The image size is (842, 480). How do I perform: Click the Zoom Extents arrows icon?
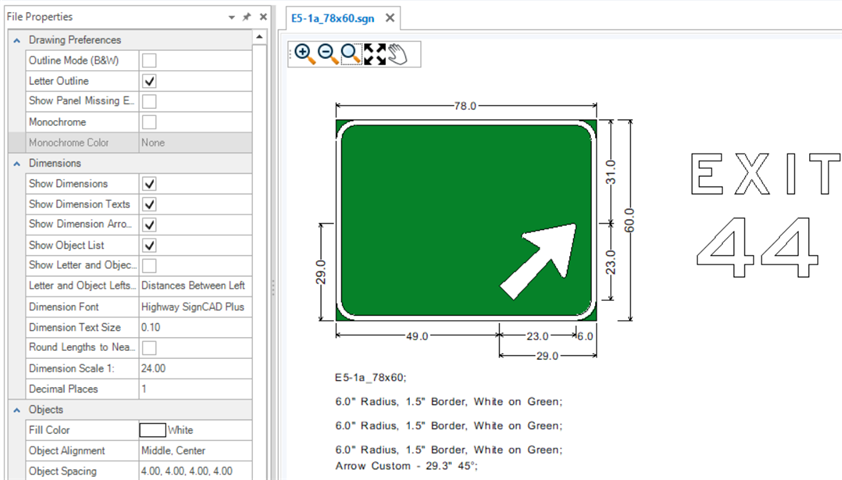click(375, 54)
